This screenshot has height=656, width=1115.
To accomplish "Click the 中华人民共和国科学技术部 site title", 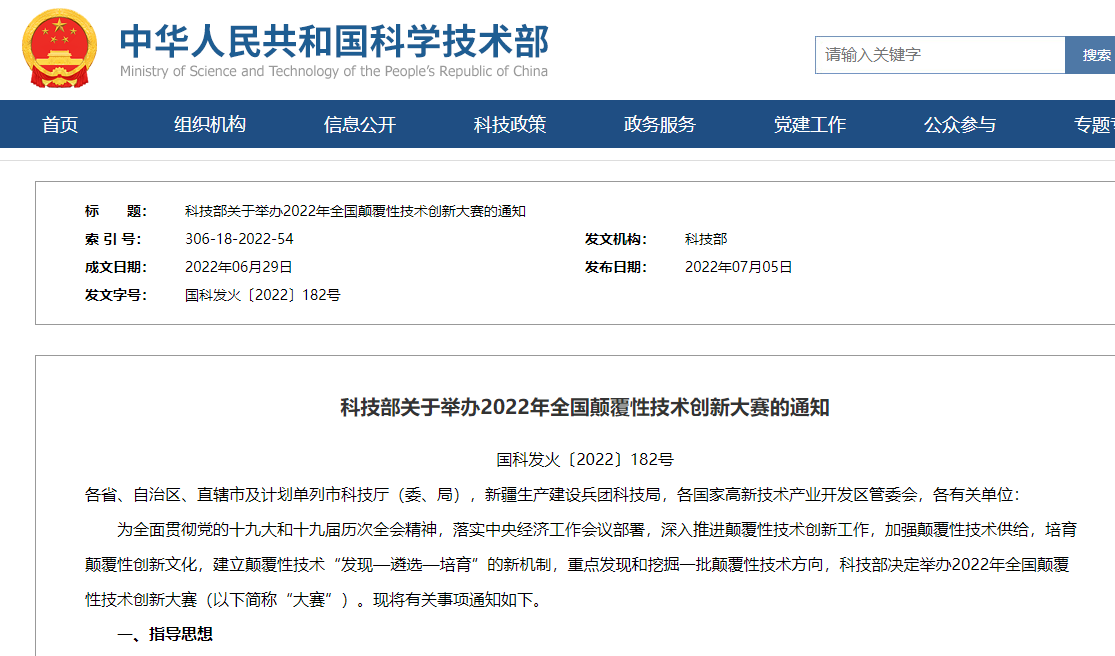I will tap(334, 40).
